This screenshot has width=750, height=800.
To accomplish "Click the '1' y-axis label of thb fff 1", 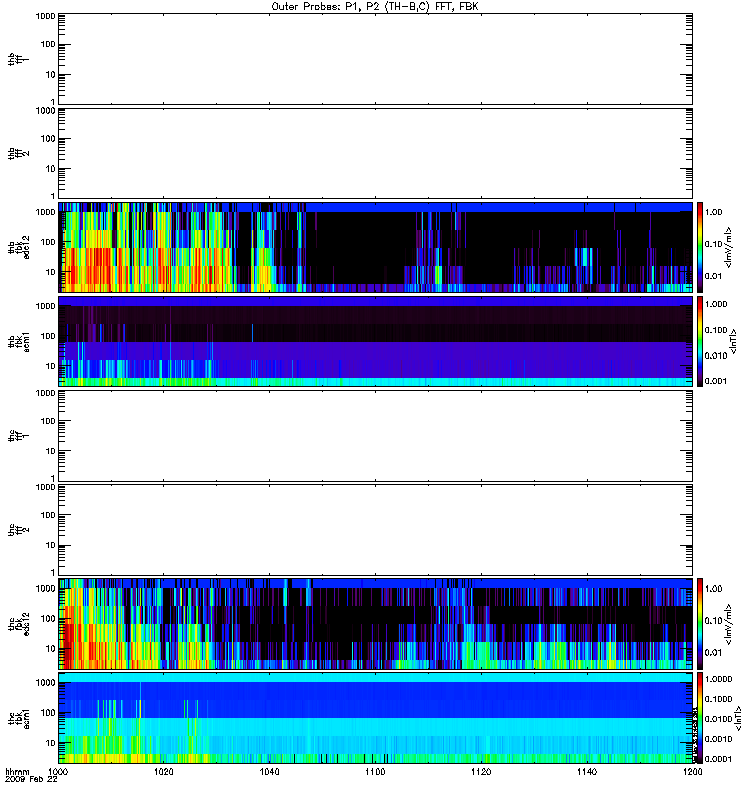I will (53, 102).
